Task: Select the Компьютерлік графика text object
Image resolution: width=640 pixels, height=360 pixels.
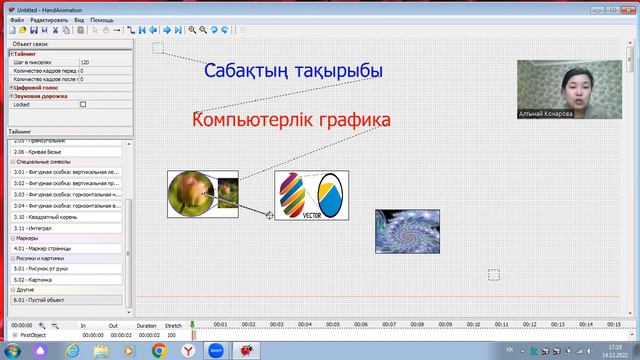Action: [x=291, y=120]
